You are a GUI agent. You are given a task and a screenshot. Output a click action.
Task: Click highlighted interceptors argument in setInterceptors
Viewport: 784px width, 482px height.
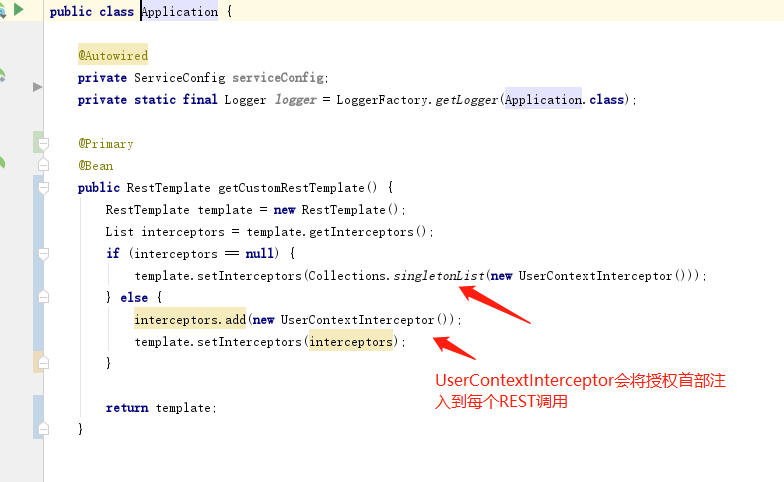(x=351, y=342)
